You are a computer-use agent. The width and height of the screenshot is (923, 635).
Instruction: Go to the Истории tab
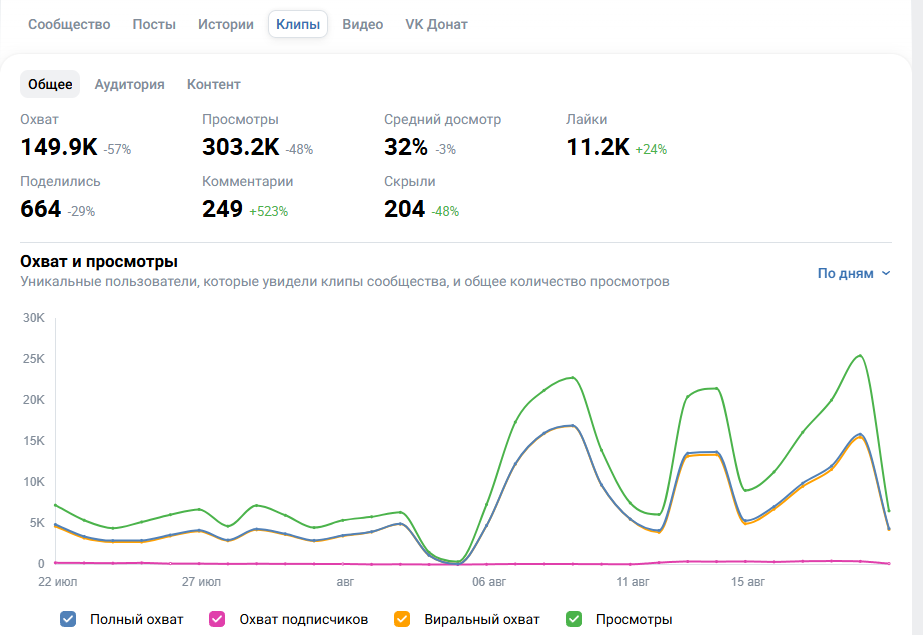click(226, 24)
